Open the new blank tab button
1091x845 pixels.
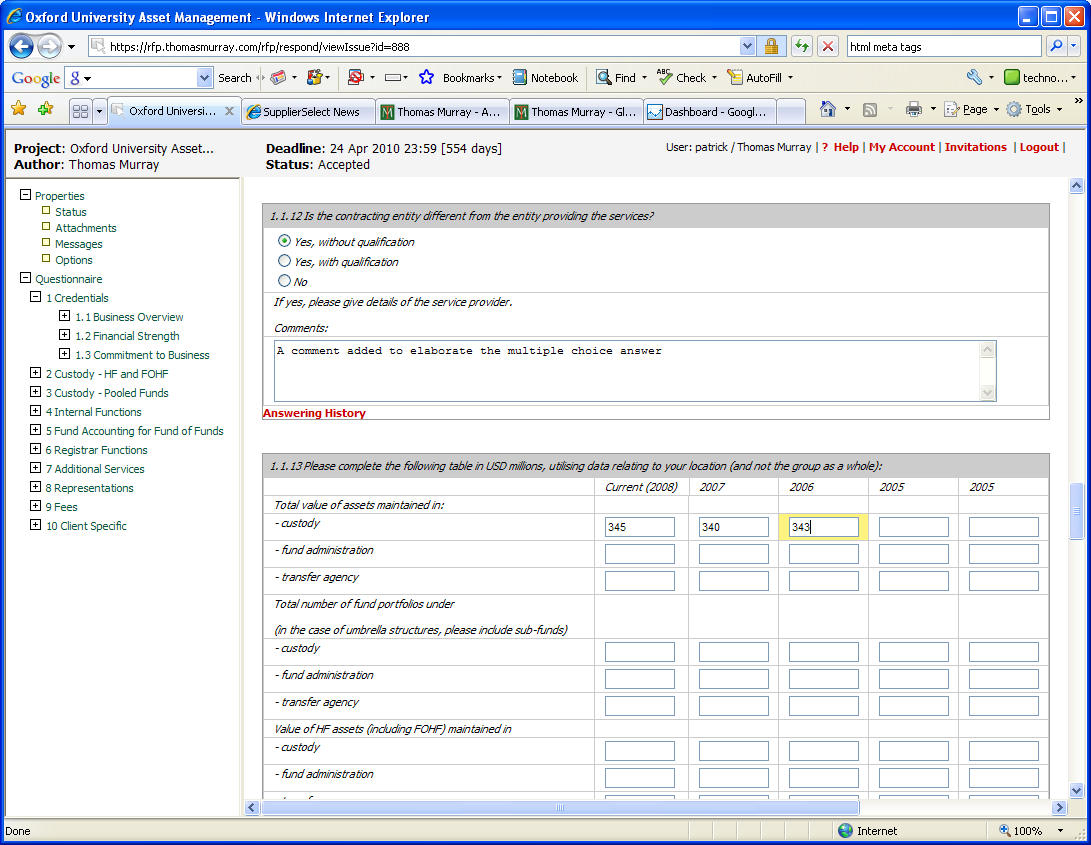click(790, 111)
